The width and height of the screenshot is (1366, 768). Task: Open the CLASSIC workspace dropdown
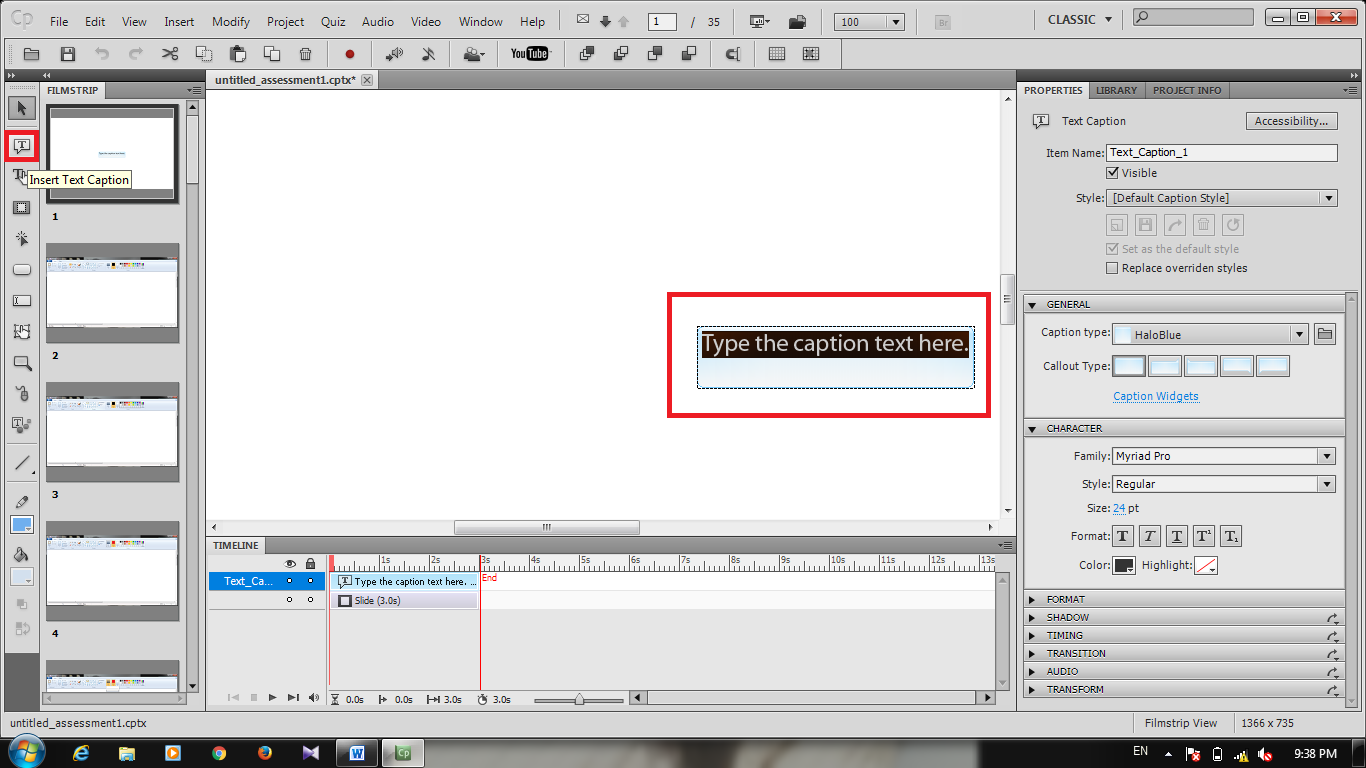[x=1079, y=20]
